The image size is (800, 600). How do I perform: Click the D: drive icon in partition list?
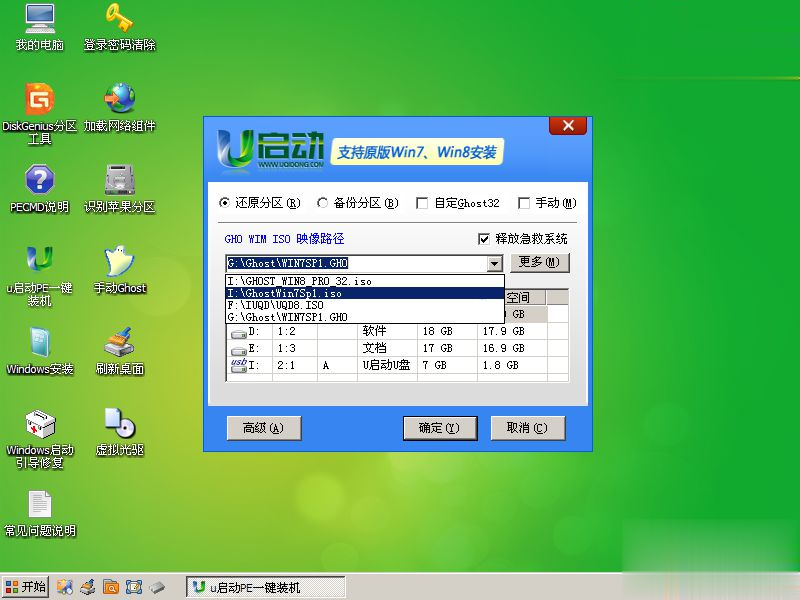tap(238, 333)
